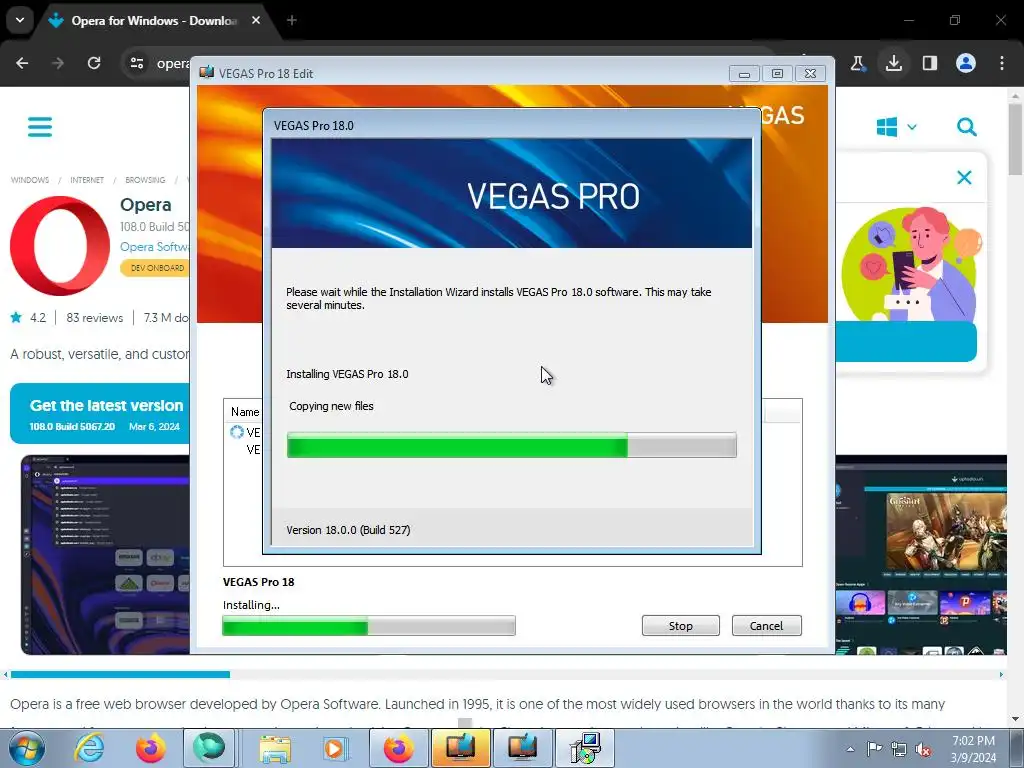The width and height of the screenshot is (1024, 768).
Task: Close the Opera for Windows tab
Action: (256, 20)
